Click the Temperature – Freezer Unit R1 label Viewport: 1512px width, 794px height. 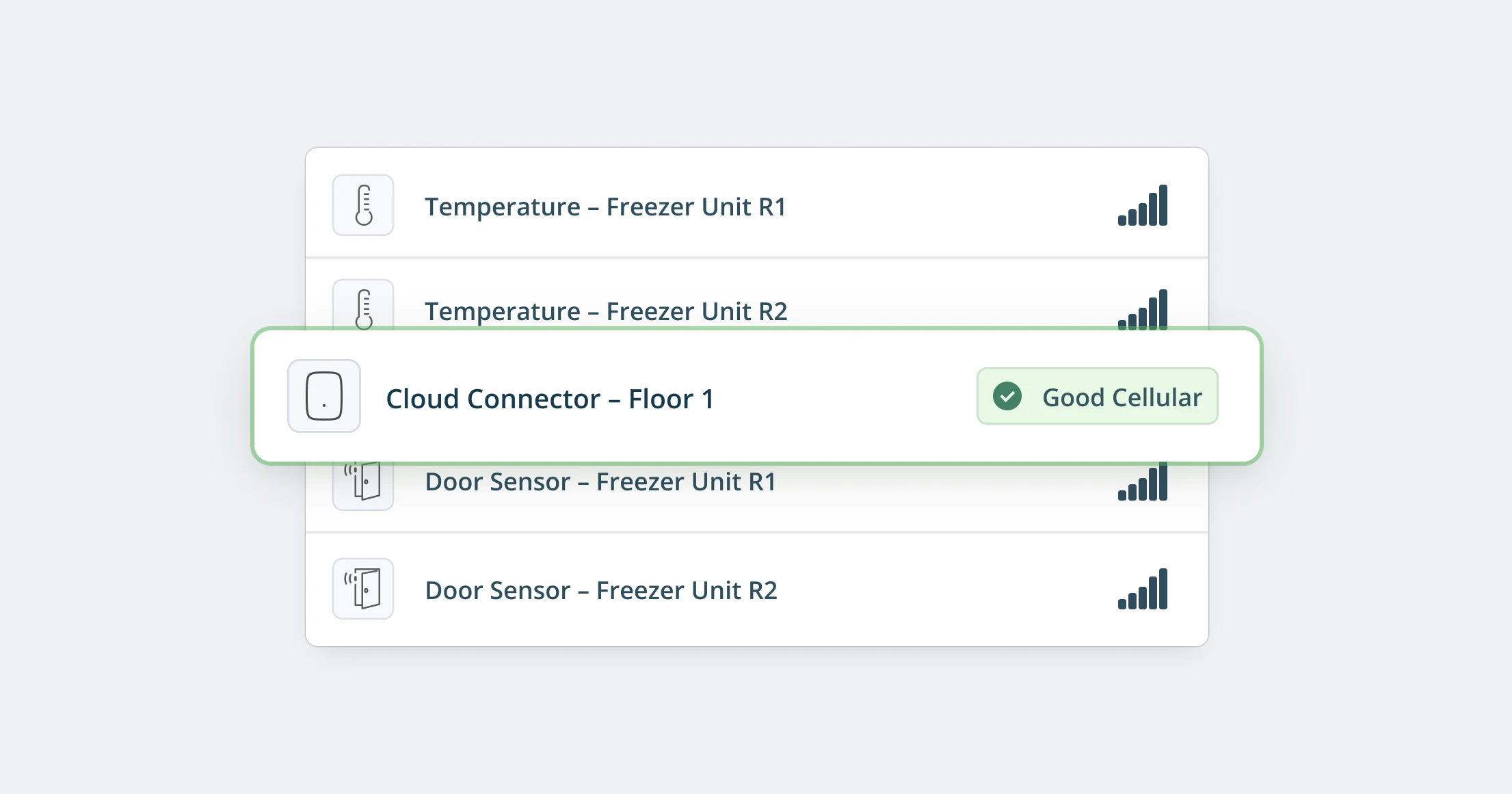point(606,206)
